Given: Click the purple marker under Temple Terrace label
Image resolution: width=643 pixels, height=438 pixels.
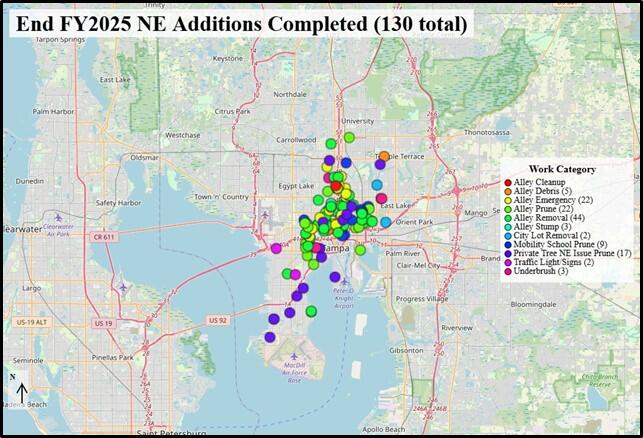Looking at the screenshot, I should coord(380,164).
